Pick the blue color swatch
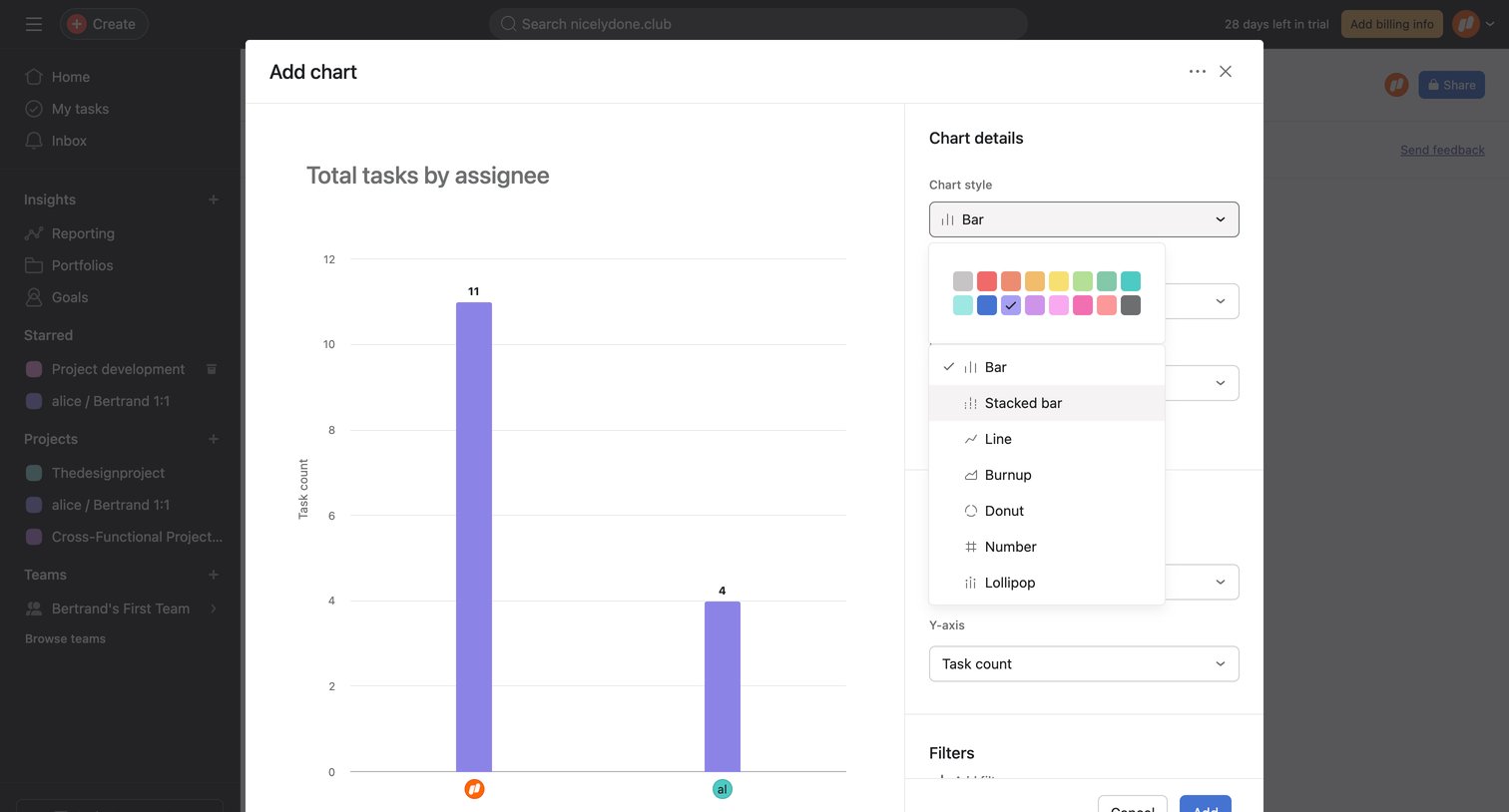 click(987, 305)
